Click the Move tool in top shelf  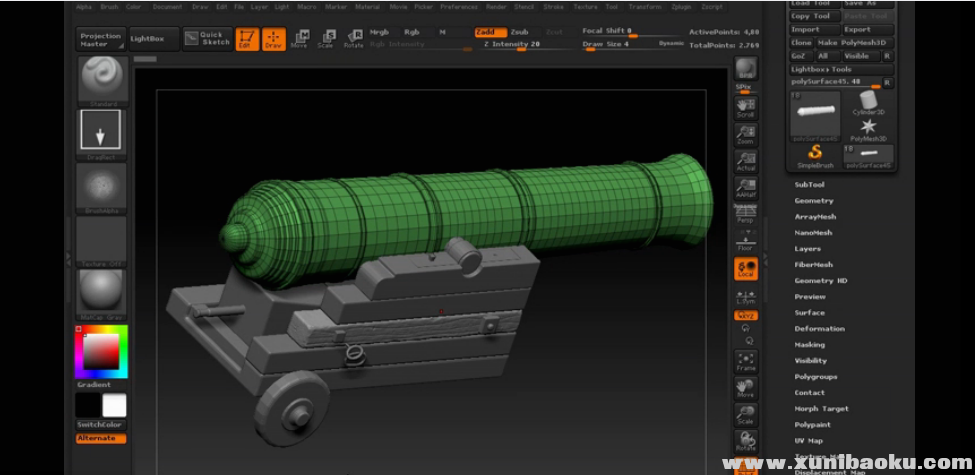300,39
